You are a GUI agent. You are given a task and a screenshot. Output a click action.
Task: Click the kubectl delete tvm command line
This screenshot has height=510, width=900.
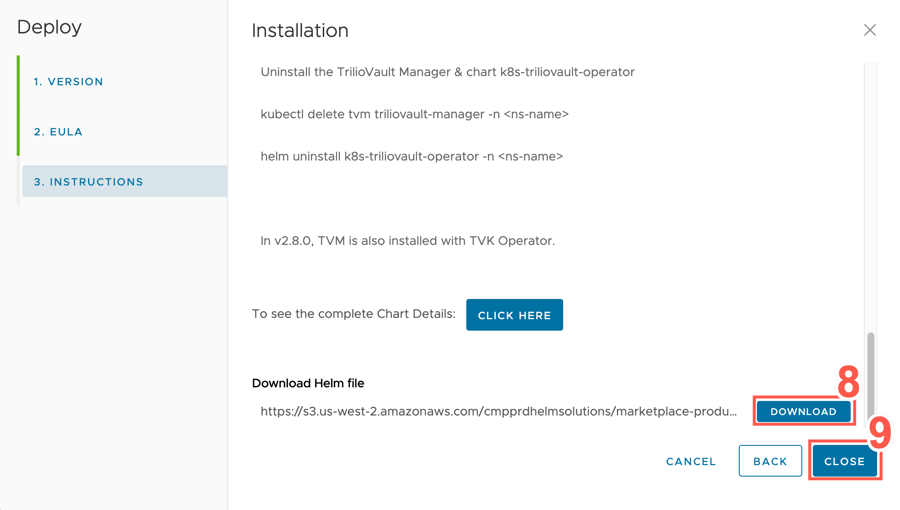coord(414,114)
